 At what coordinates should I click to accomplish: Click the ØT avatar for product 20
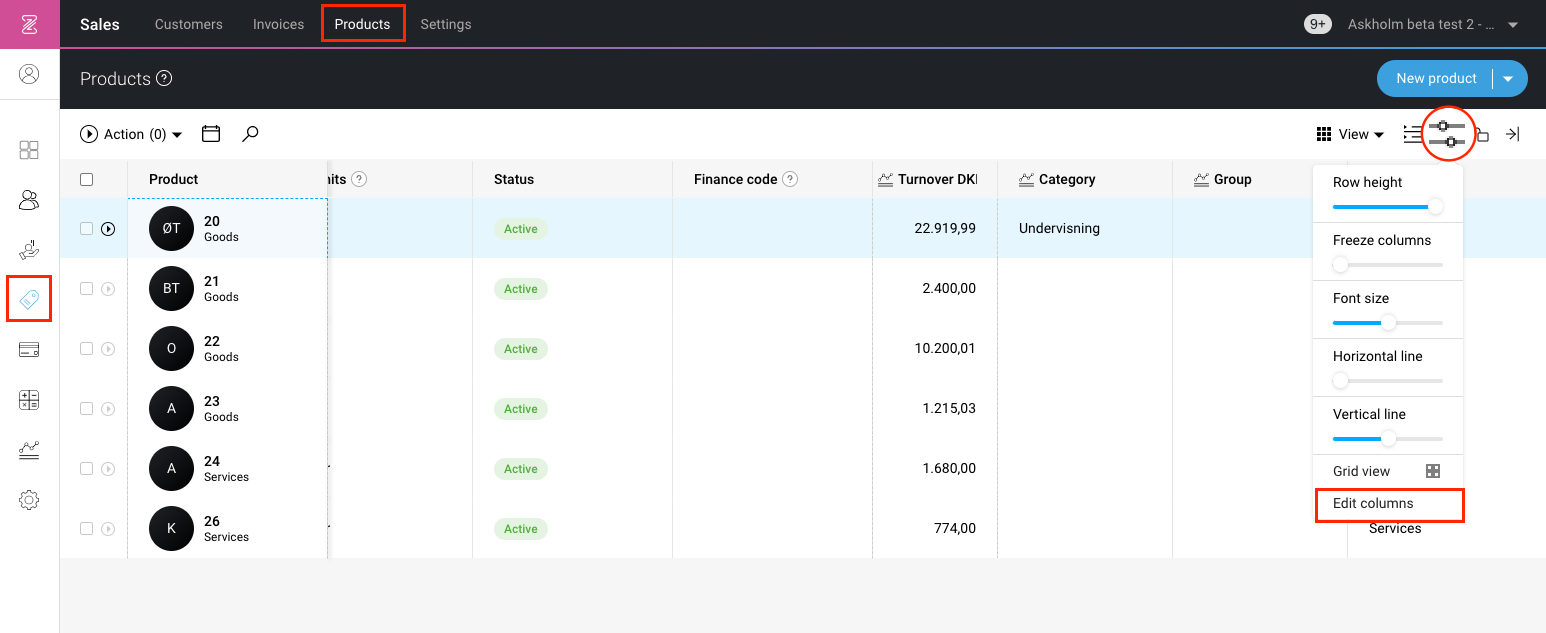(171, 228)
